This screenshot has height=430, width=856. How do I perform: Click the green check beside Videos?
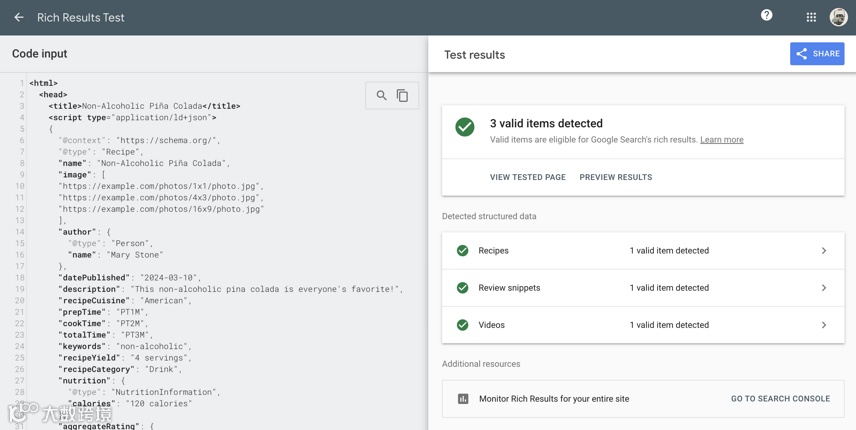pyautogui.click(x=462, y=325)
